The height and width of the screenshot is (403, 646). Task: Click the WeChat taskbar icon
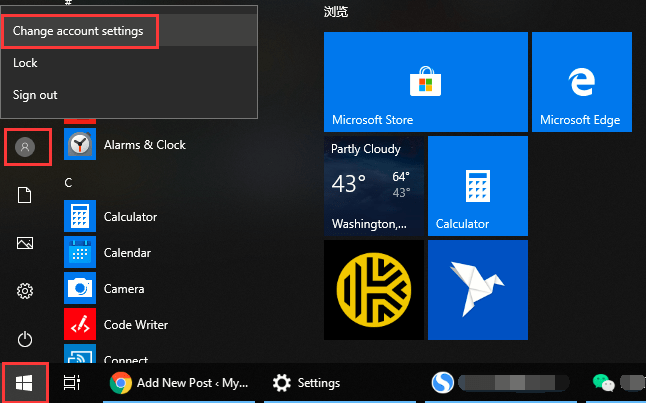(x=603, y=382)
